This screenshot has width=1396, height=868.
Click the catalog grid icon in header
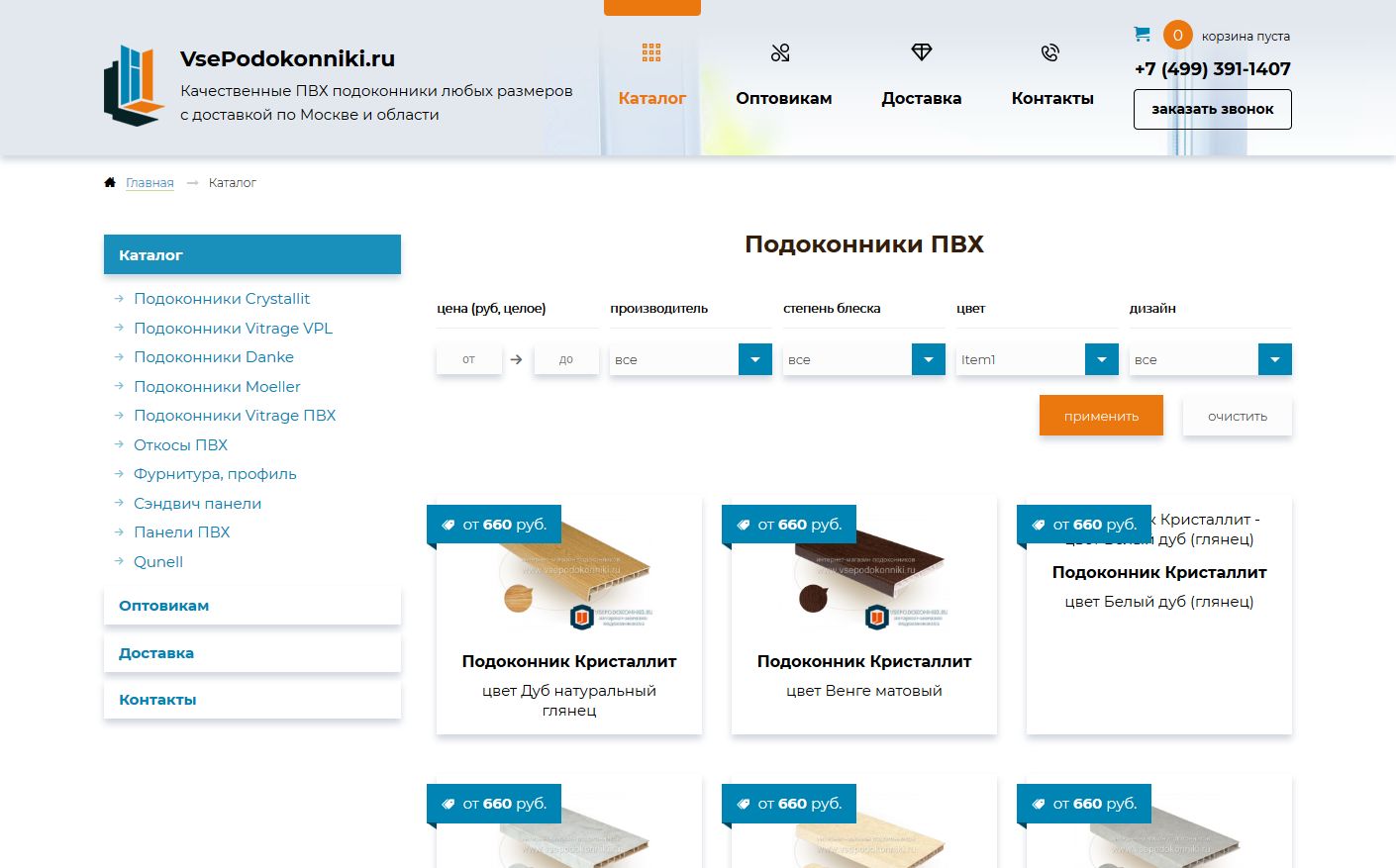[651, 52]
